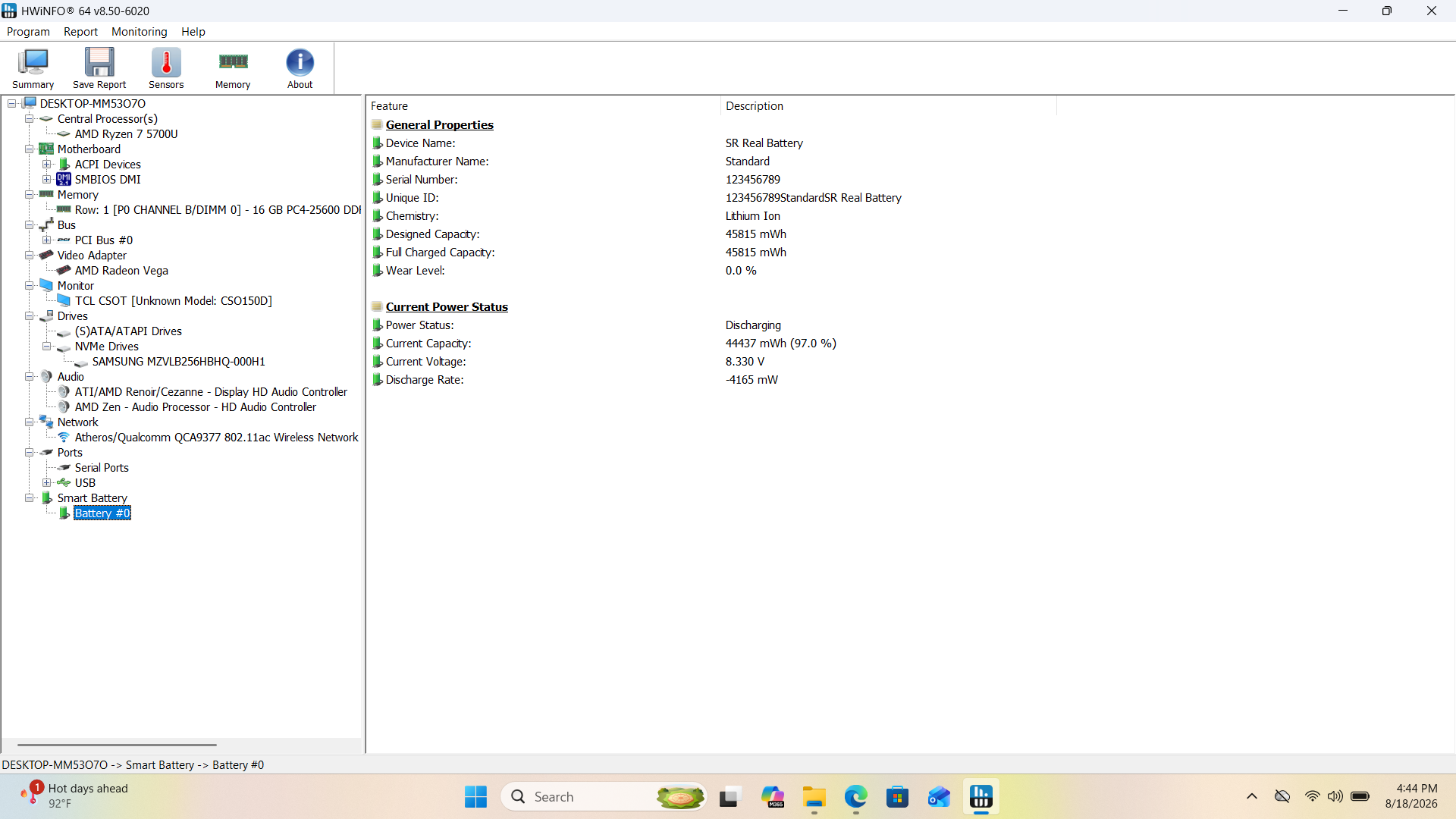
Task: Select Serial Ports in tree
Action: (102, 467)
